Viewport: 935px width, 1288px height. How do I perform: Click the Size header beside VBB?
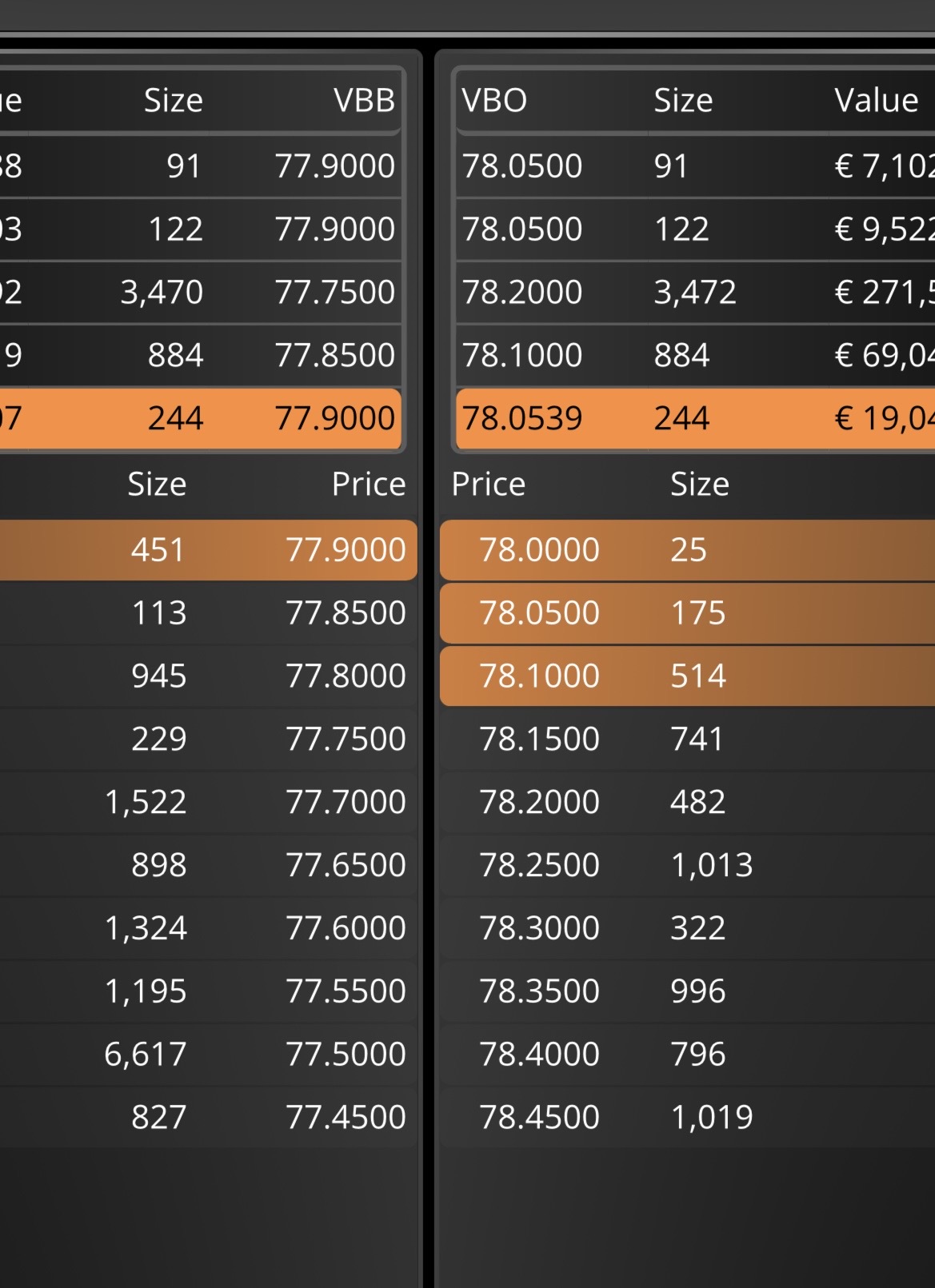(174, 101)
